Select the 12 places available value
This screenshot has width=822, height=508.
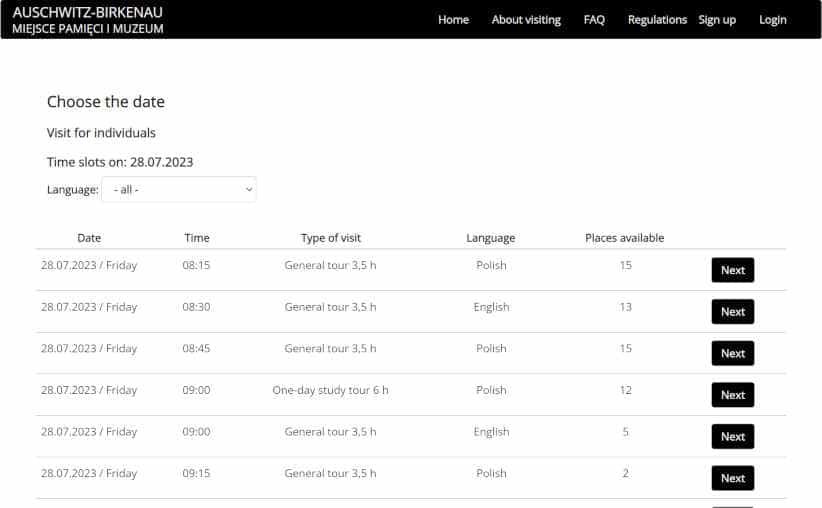pyautogui.click(x=625, y=390)
